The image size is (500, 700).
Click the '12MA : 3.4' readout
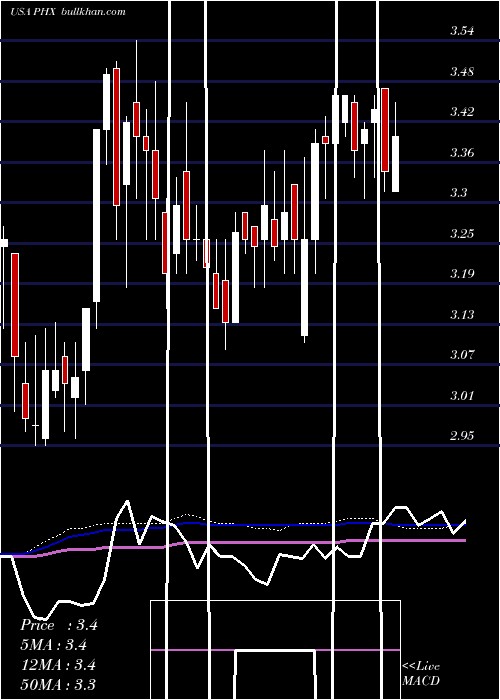point(58,665)
